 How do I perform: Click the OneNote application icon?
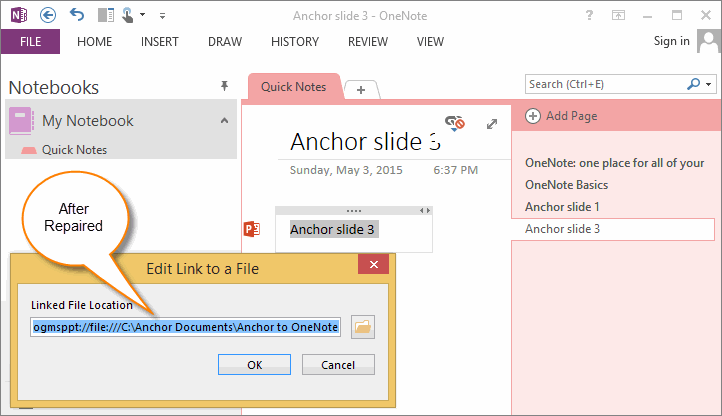[x=19, y=15]
